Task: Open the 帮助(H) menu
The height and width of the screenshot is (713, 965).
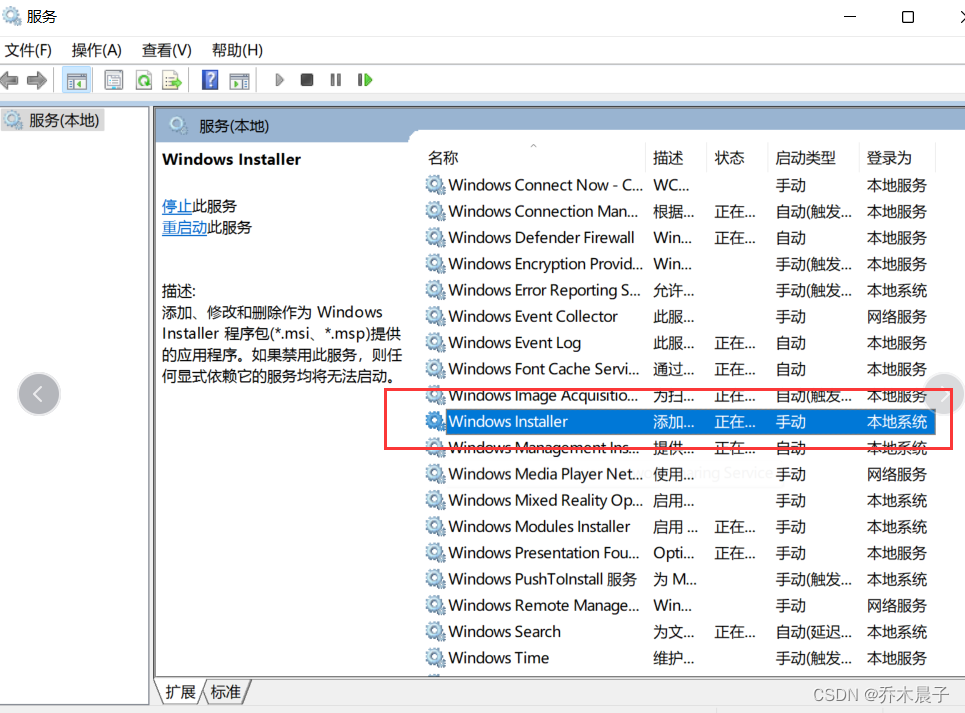Action: (238, 50)
